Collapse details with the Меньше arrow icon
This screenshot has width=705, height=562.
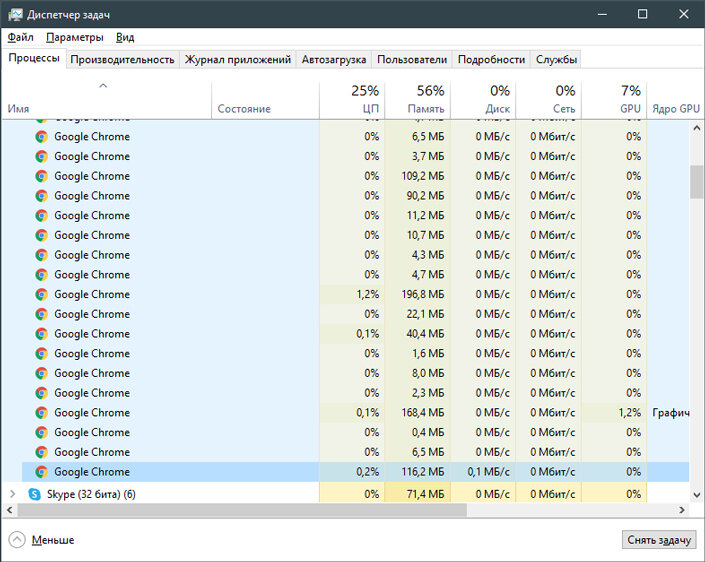[17, 540]
